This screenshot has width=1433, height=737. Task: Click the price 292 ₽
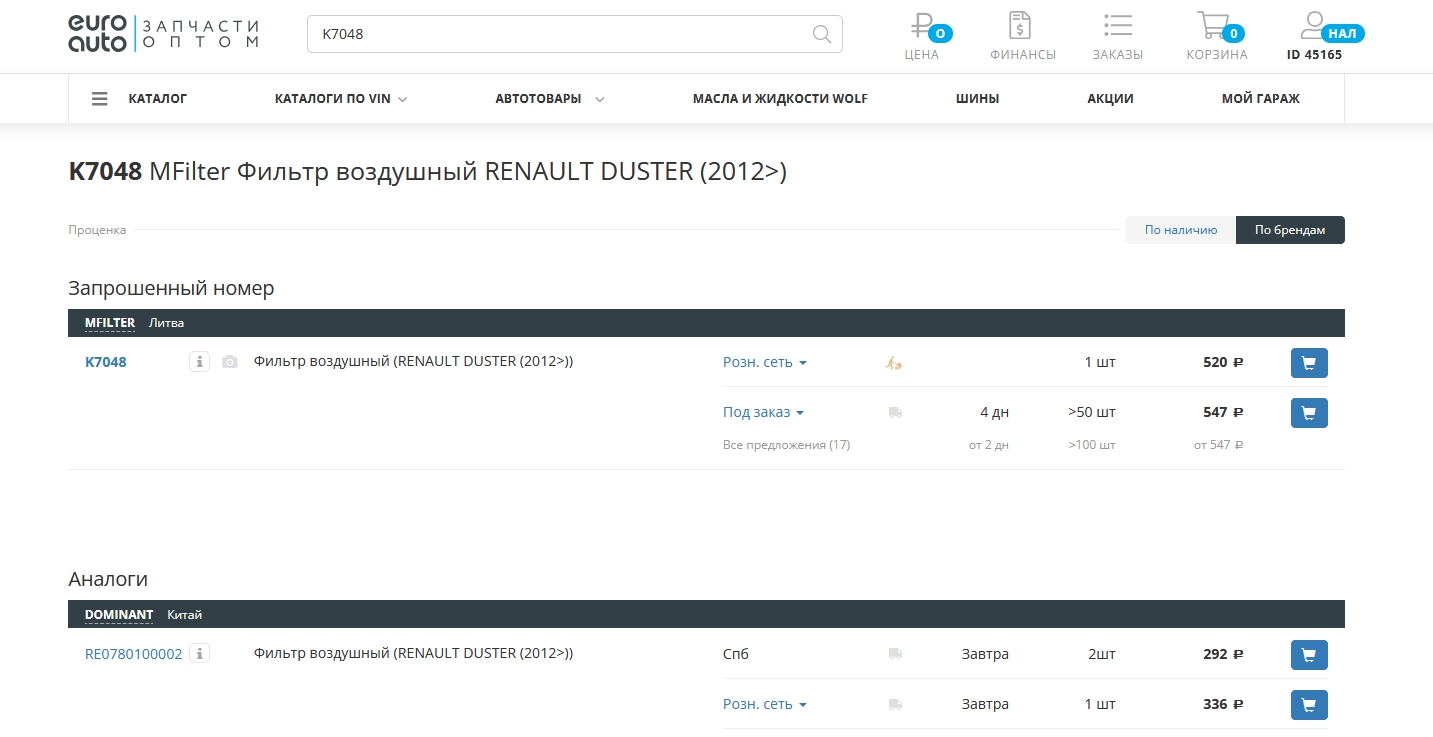coord(1223,654)
